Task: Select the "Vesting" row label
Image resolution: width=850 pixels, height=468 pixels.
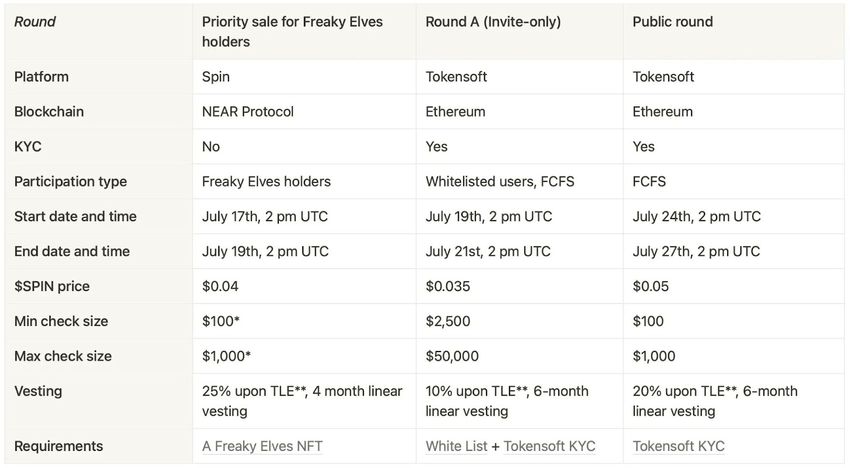Action: 38,391
